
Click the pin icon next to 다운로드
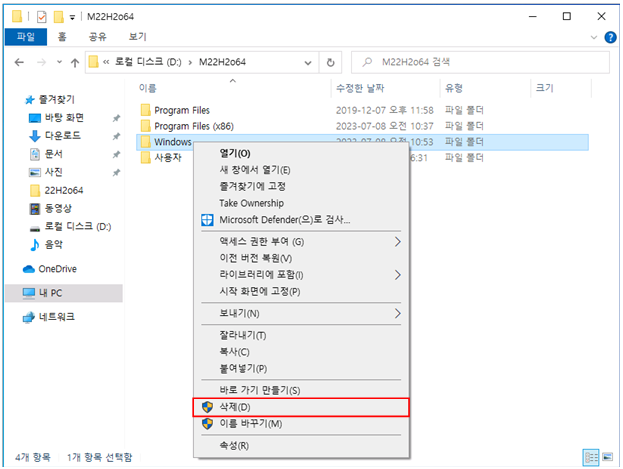116,136
